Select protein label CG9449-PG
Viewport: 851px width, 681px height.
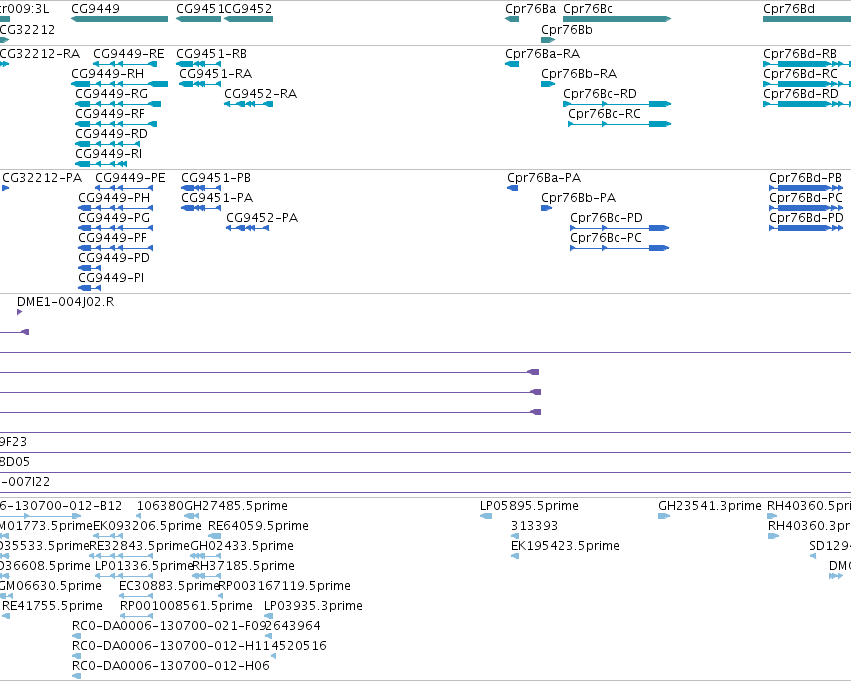point(114,218)
